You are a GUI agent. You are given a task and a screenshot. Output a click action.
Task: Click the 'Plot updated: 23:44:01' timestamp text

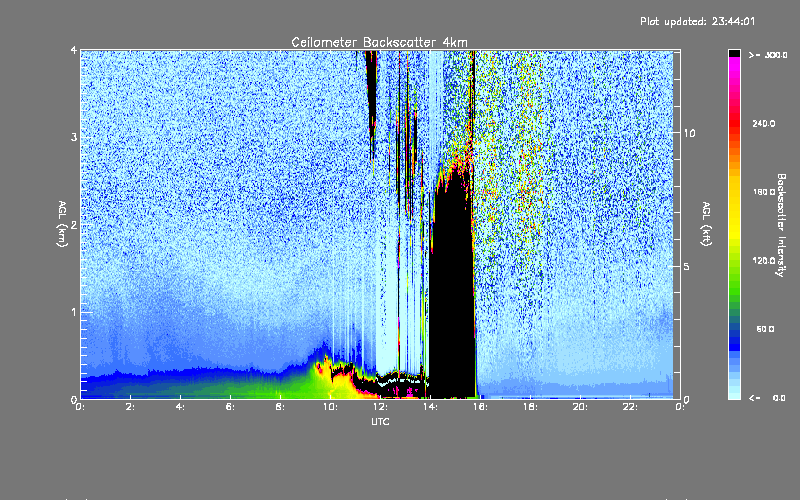coord(697,21)
